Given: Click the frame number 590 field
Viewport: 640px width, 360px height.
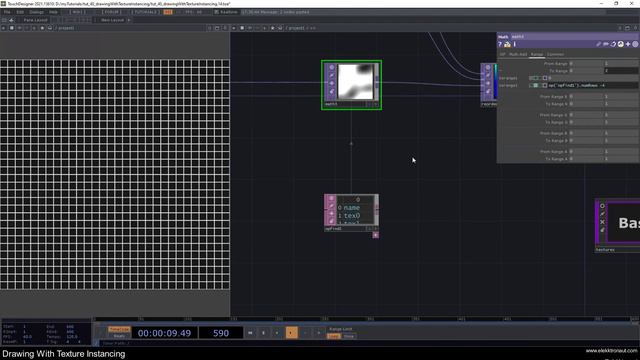Looking at the screenshot, I should click(221, 333).
